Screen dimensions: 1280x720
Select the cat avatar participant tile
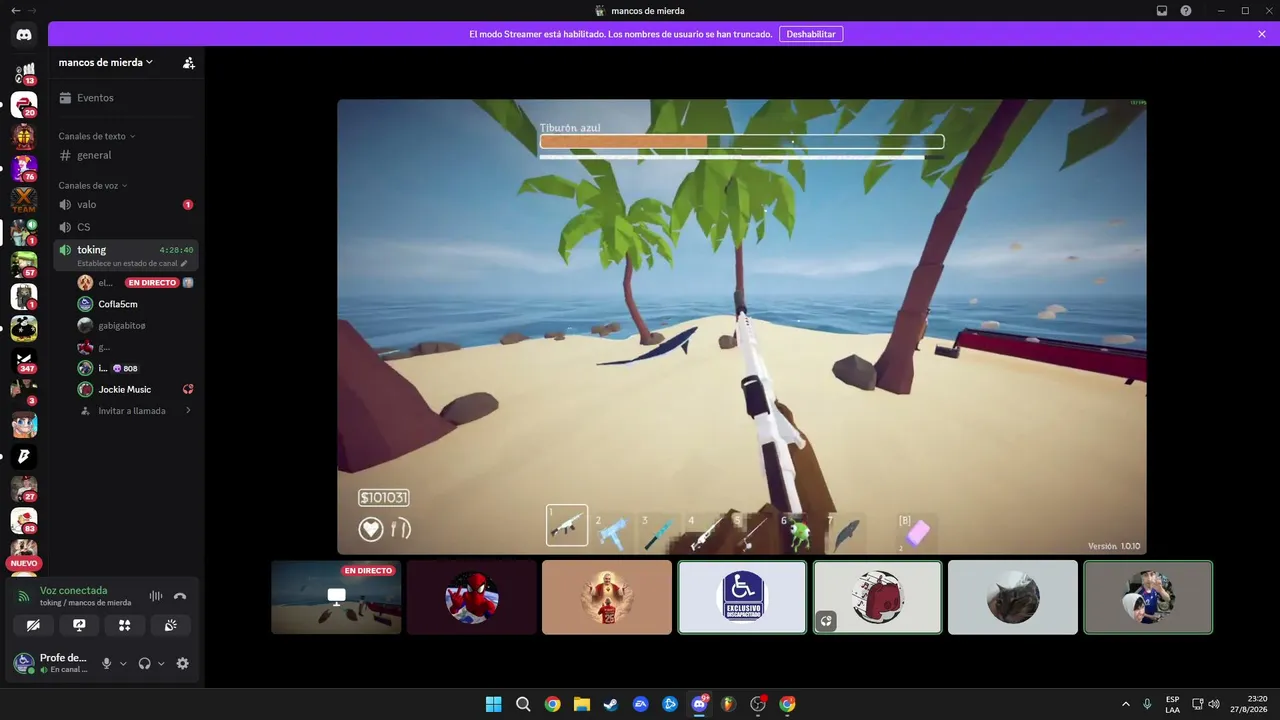pyautogui.click(x=1013, y=597)
